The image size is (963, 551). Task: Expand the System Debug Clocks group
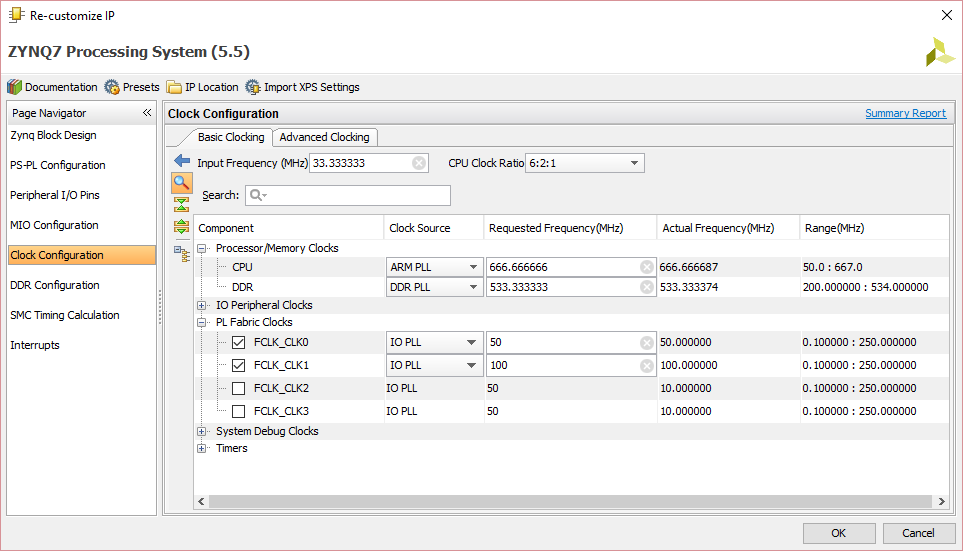click(201, 431)
